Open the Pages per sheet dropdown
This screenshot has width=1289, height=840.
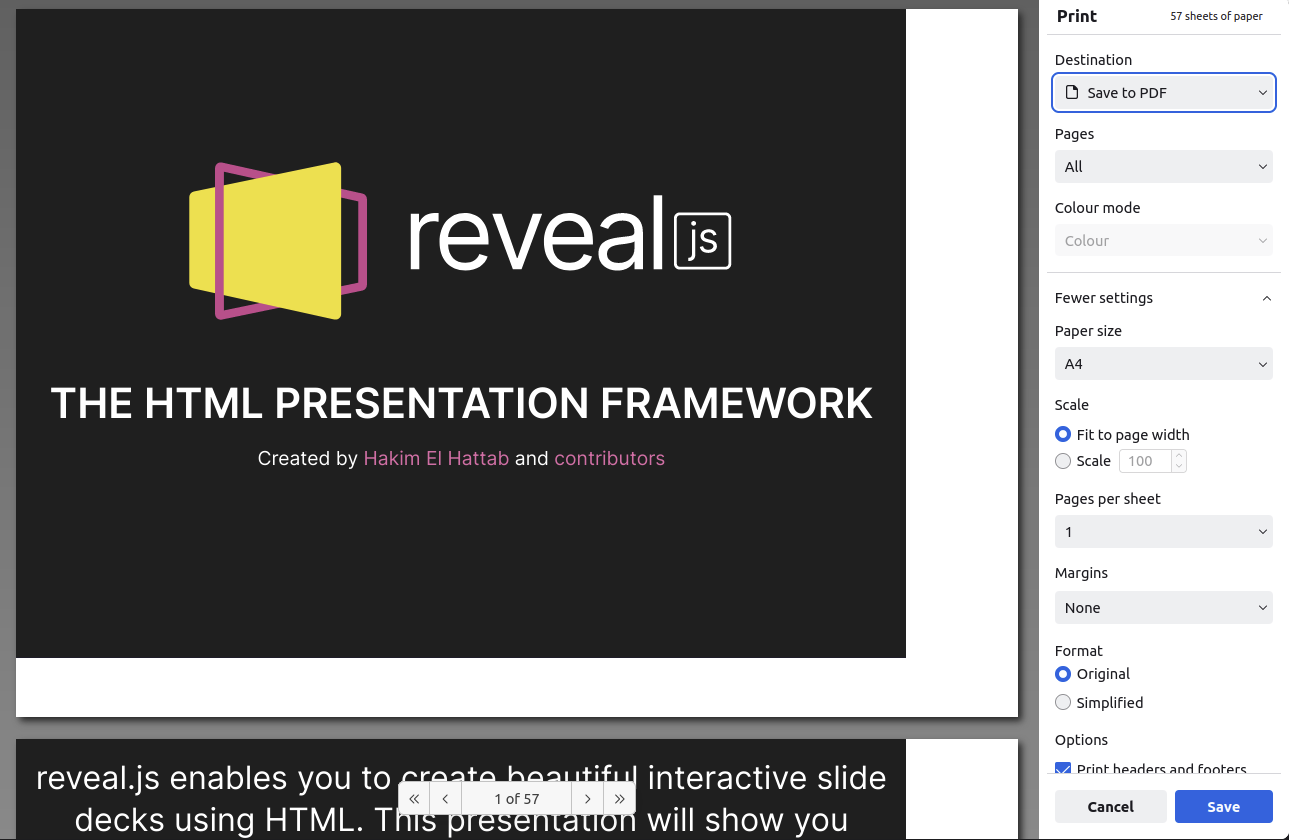point(1163,531)
